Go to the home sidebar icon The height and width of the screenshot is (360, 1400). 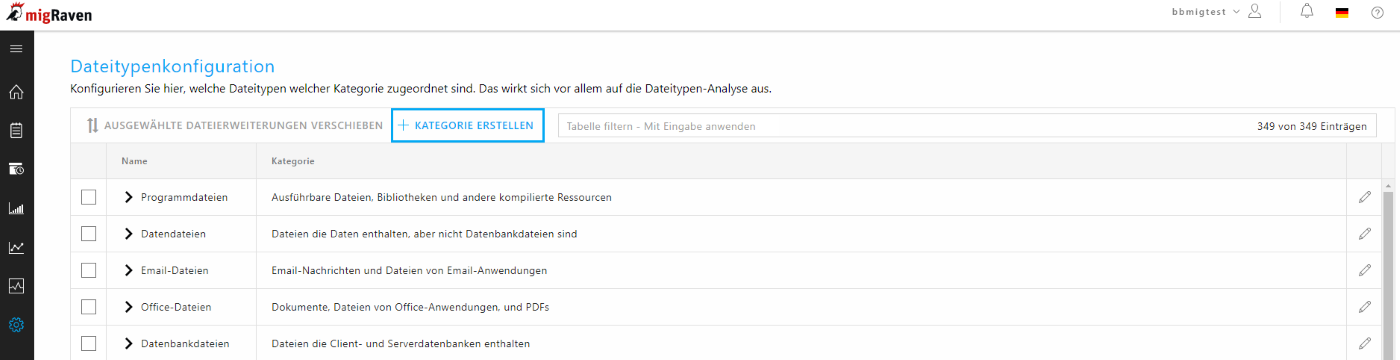click(16, 92)
